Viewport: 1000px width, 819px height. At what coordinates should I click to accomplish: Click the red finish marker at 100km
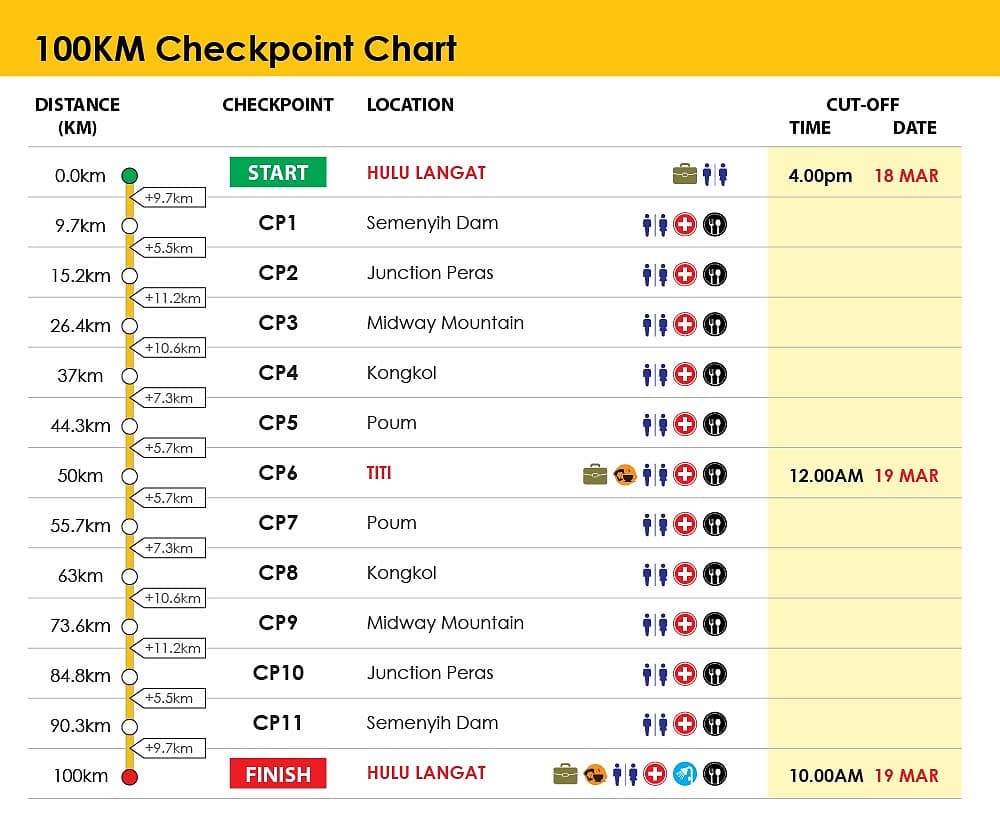[x=129, y=777]
